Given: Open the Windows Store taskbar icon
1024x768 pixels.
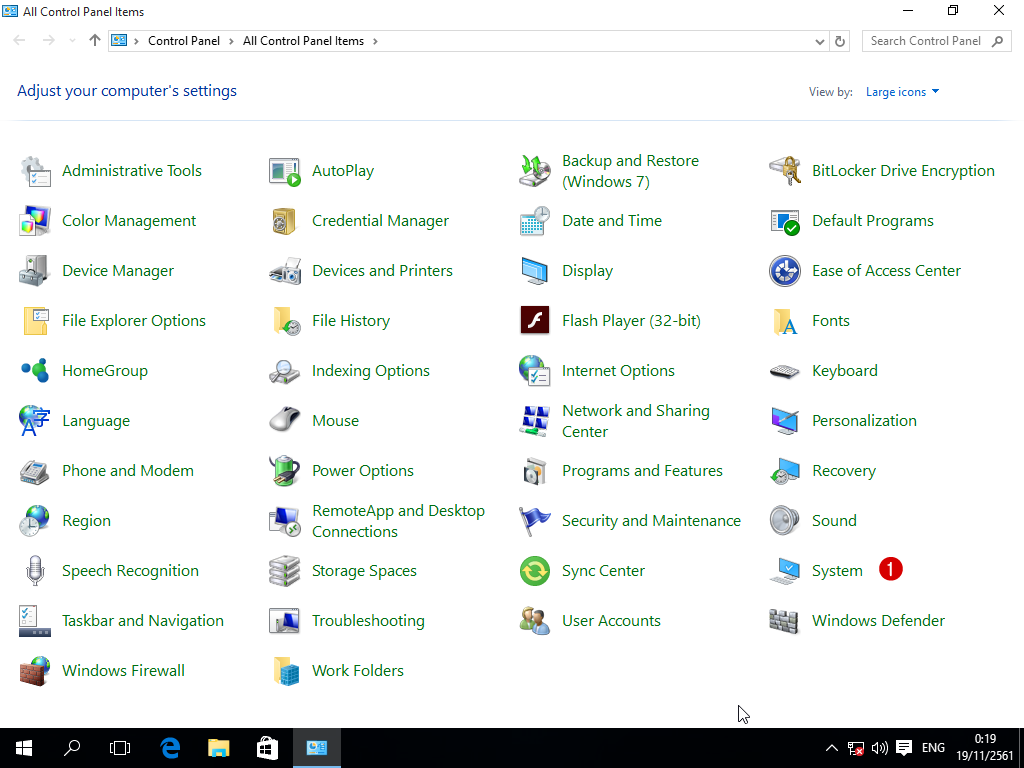Looking at the screenshot, I should (x=267, y=748).
